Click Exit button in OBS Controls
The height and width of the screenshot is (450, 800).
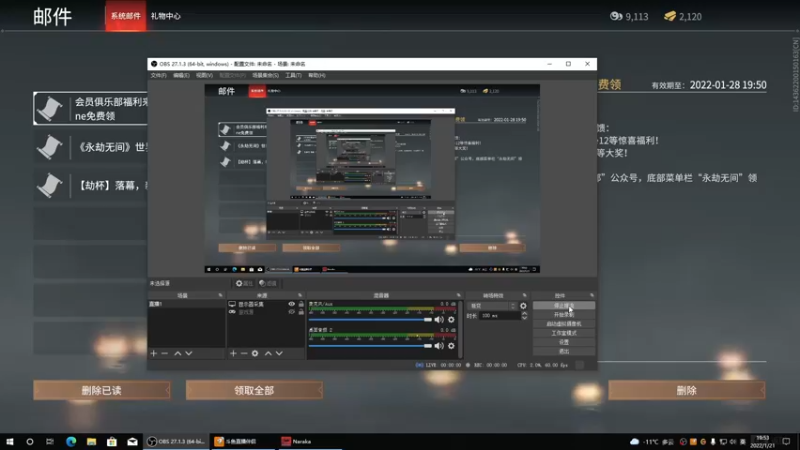pos(564,352)
